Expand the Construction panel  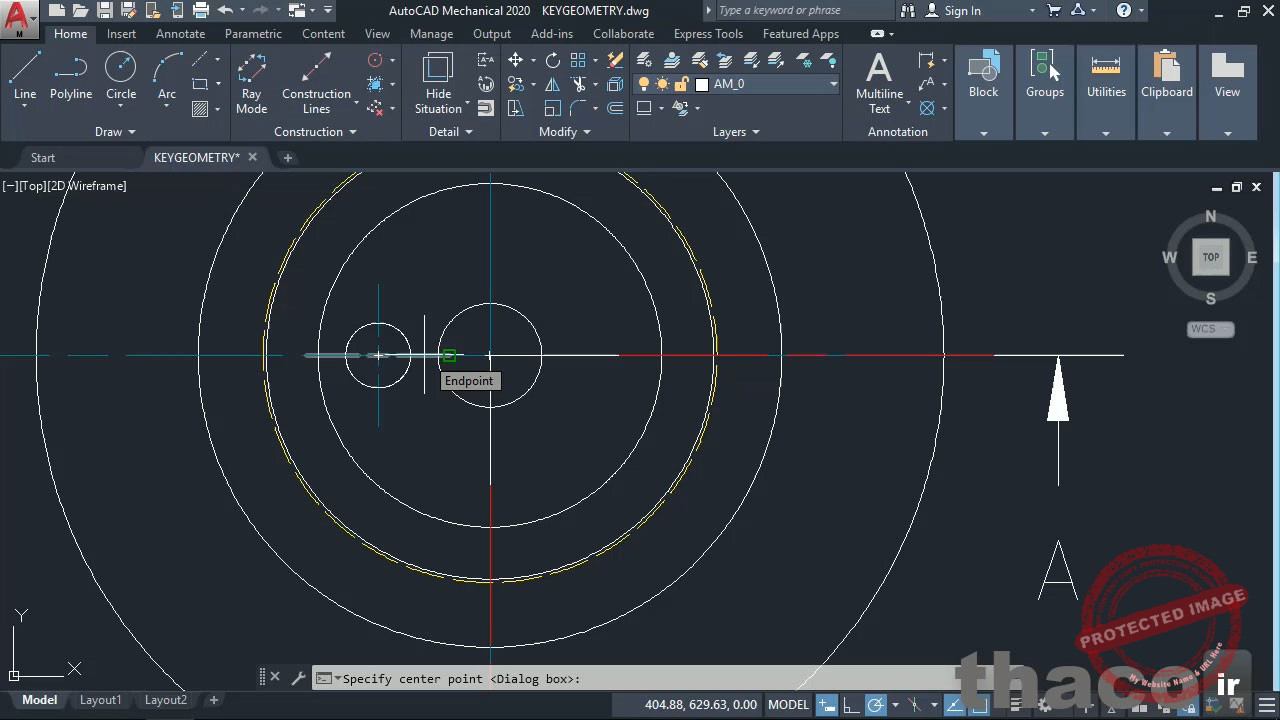pyautogui.click(x=315, y=132)
